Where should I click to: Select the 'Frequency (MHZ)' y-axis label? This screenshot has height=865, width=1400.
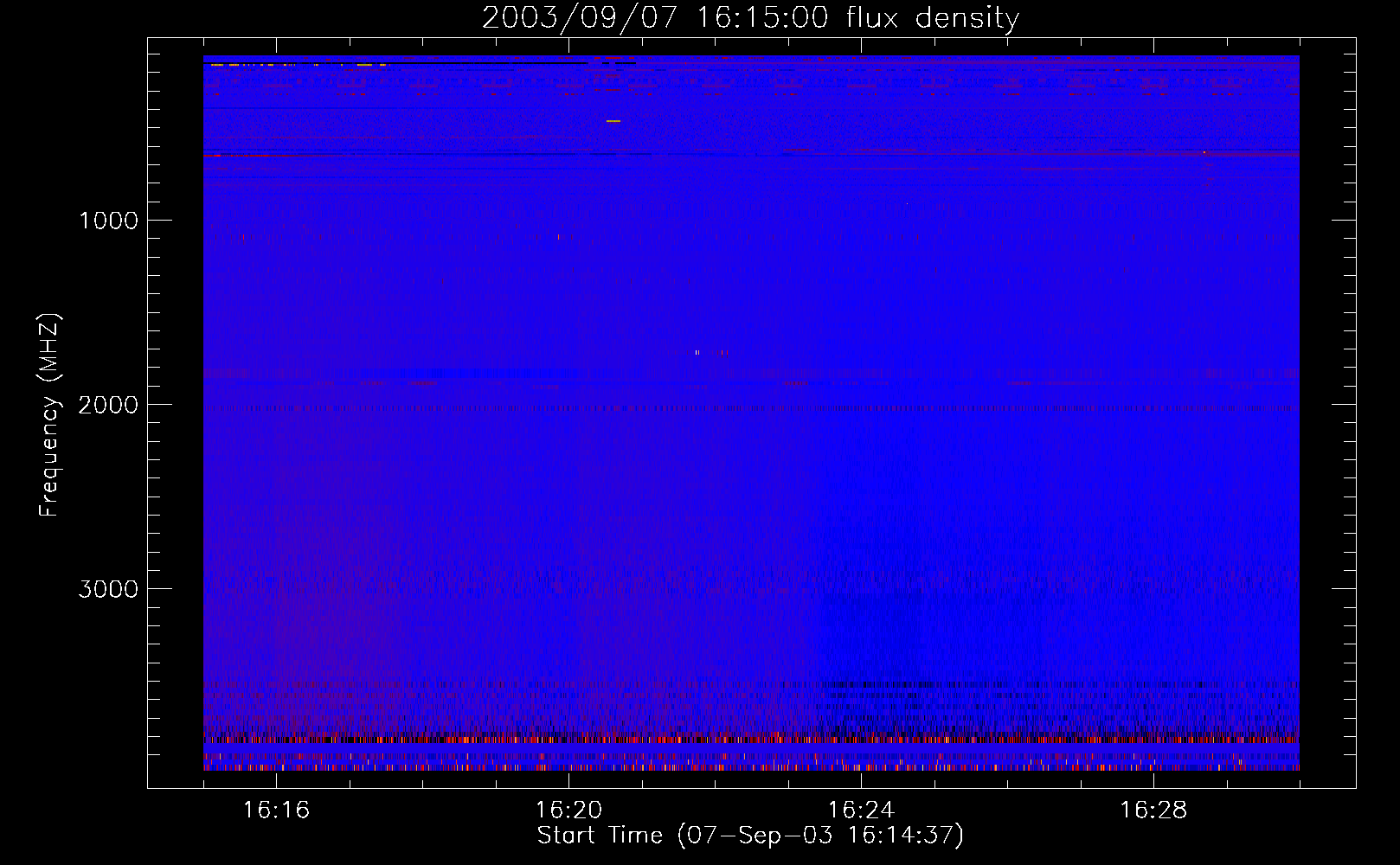click(50, 415)
